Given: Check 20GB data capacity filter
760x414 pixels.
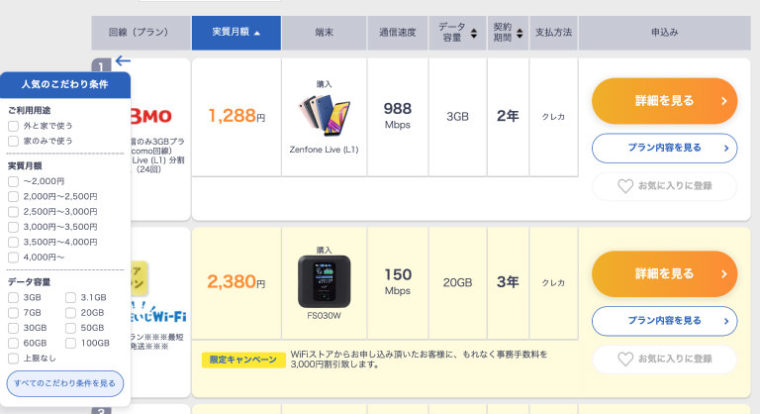Looking at the screenshot, I should (x=70, y=313).
